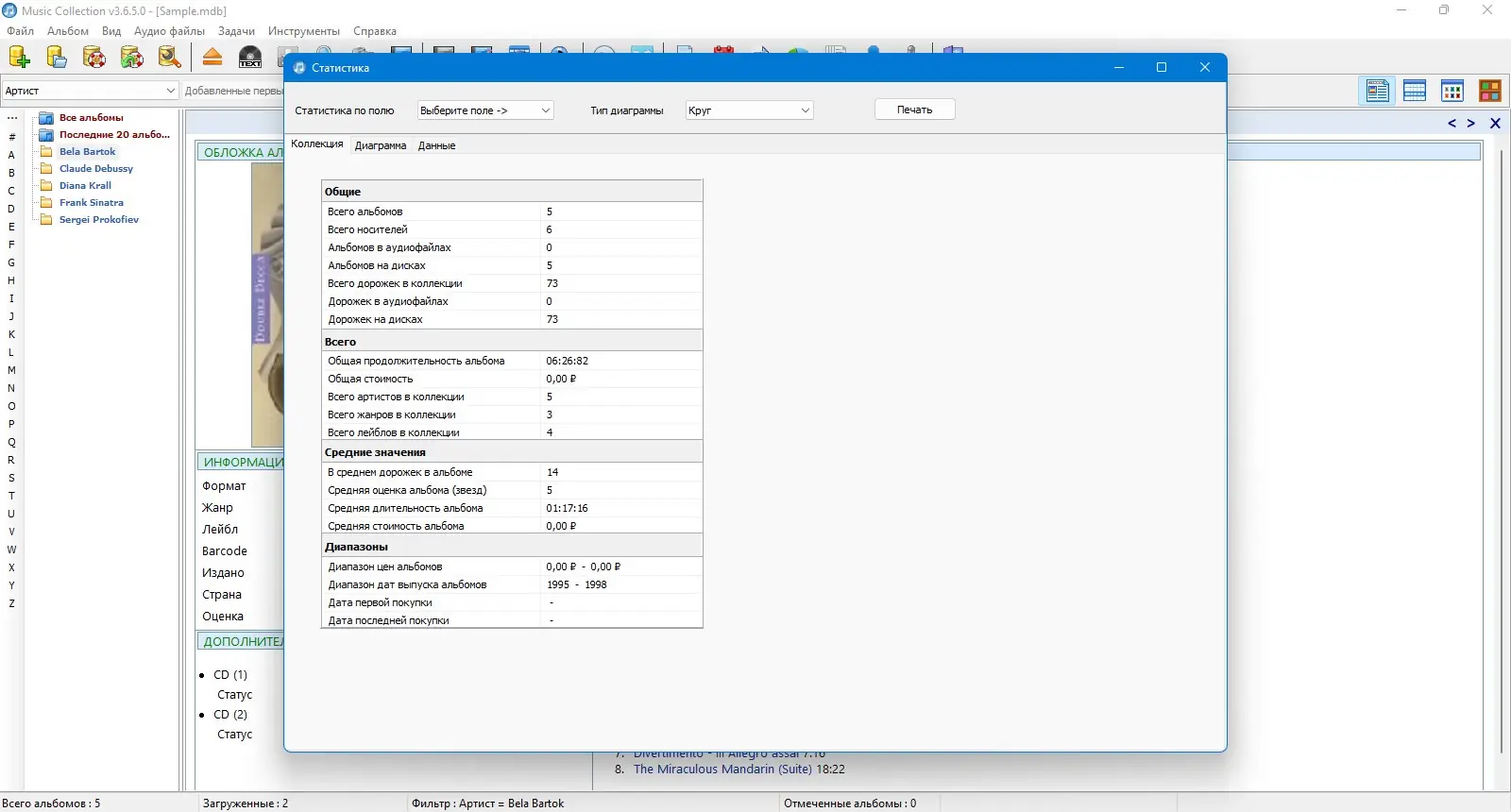The image size is (1511, 812).
Task: Click the Диапазоны section header
Action: point(512,546)
